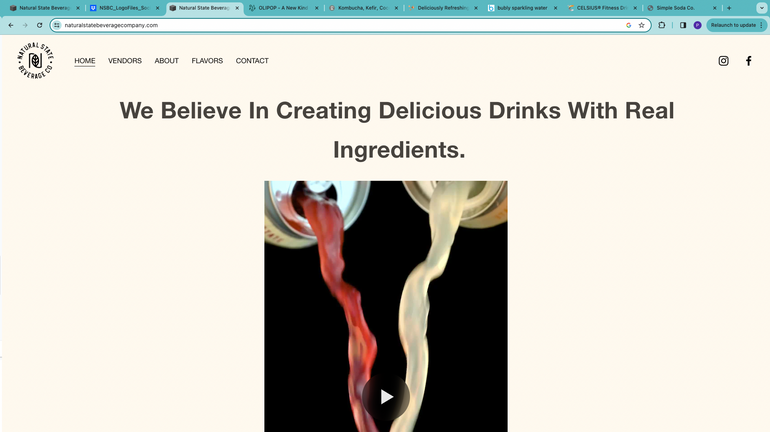This screenshot has width=770, height=432.
Task: Switch to the OLIPOP tab
Action: coord(280,8)
